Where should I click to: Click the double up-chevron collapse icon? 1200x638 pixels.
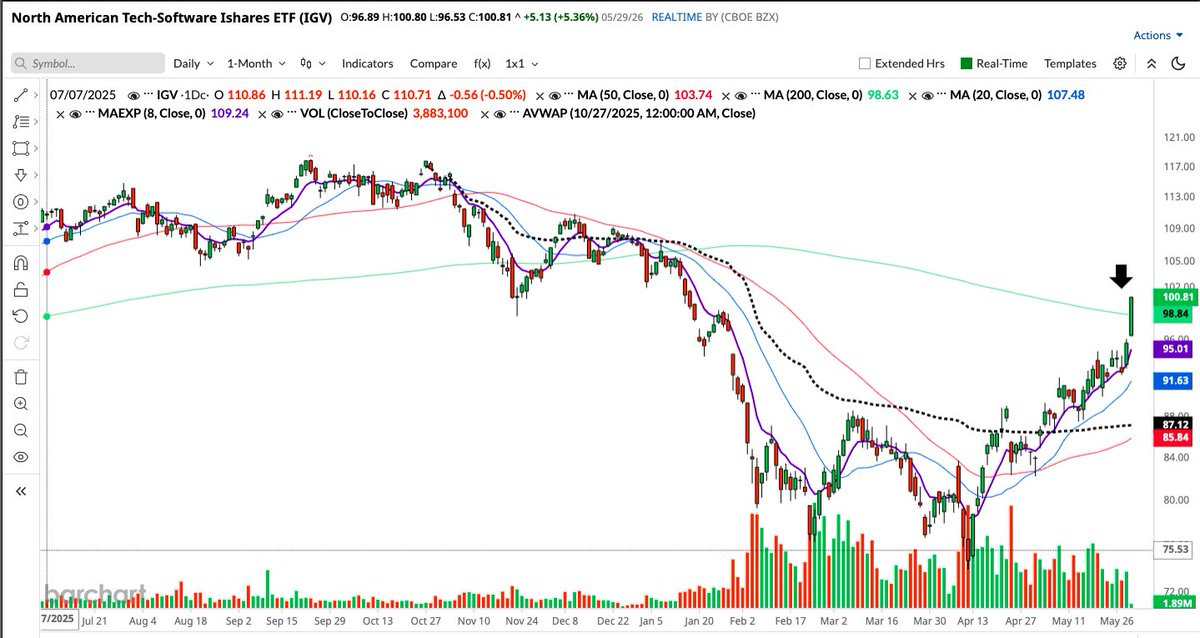pos(1151,63)
